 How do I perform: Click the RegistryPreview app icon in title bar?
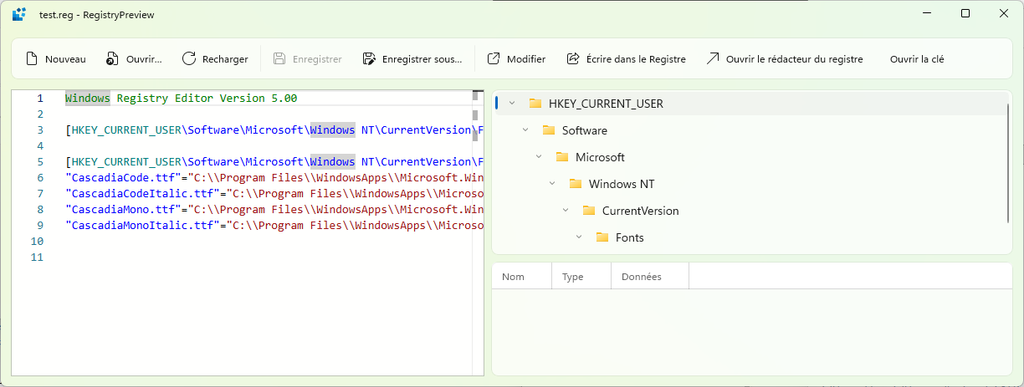pos(19,14)
